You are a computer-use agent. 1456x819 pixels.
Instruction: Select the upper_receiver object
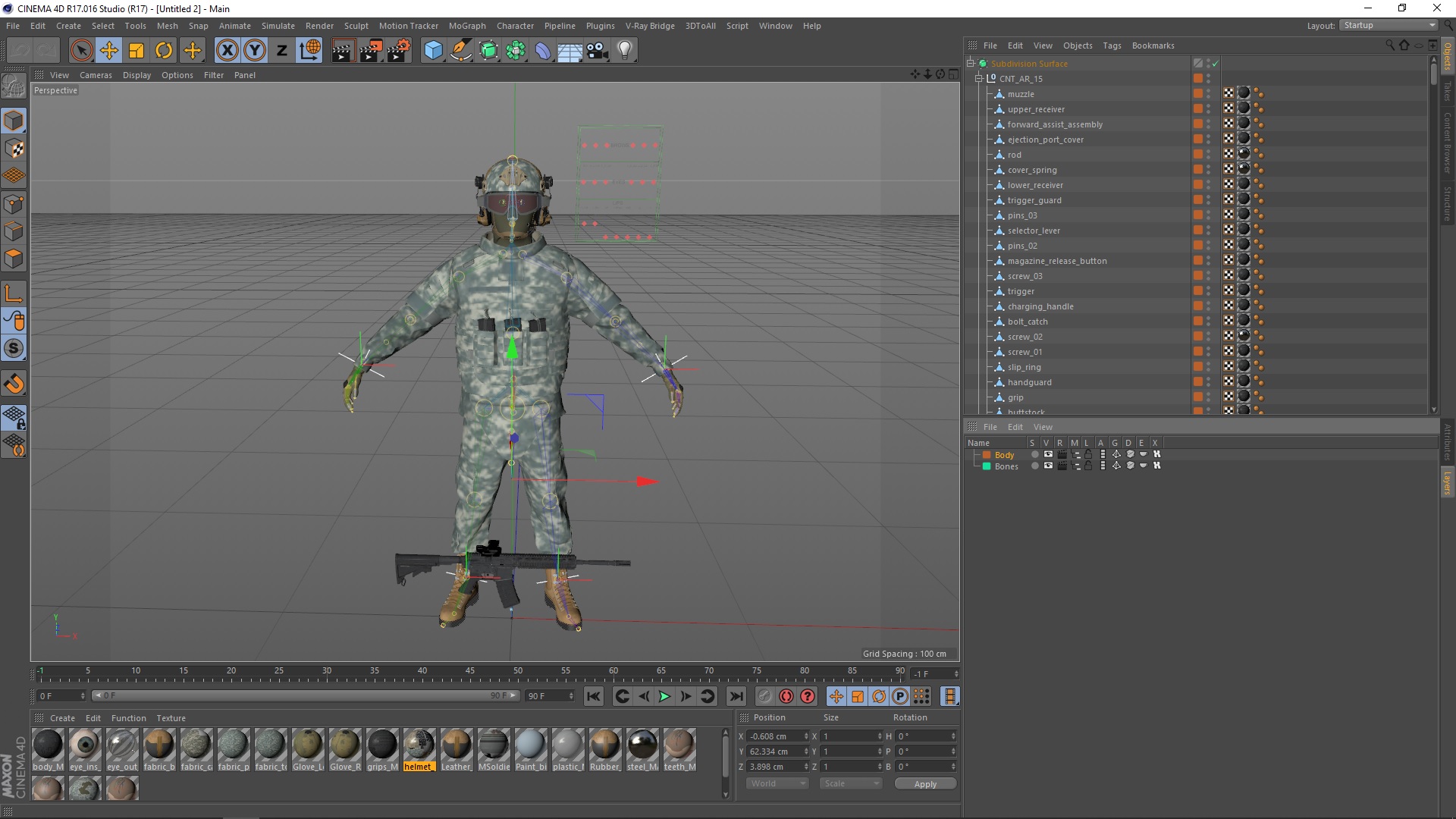[x=1036, y=109]
